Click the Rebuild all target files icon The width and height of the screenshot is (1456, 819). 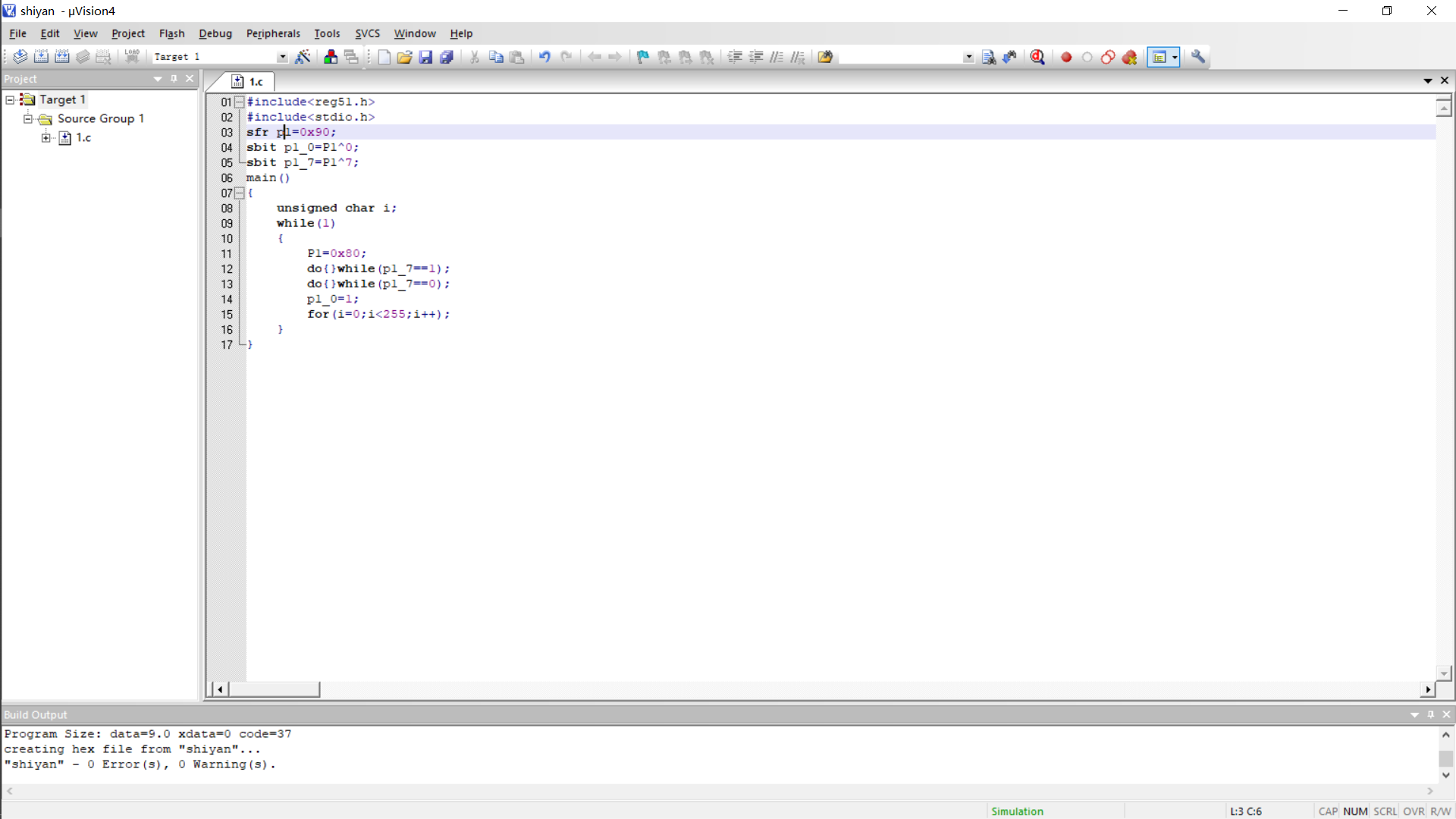pos(62,57)
